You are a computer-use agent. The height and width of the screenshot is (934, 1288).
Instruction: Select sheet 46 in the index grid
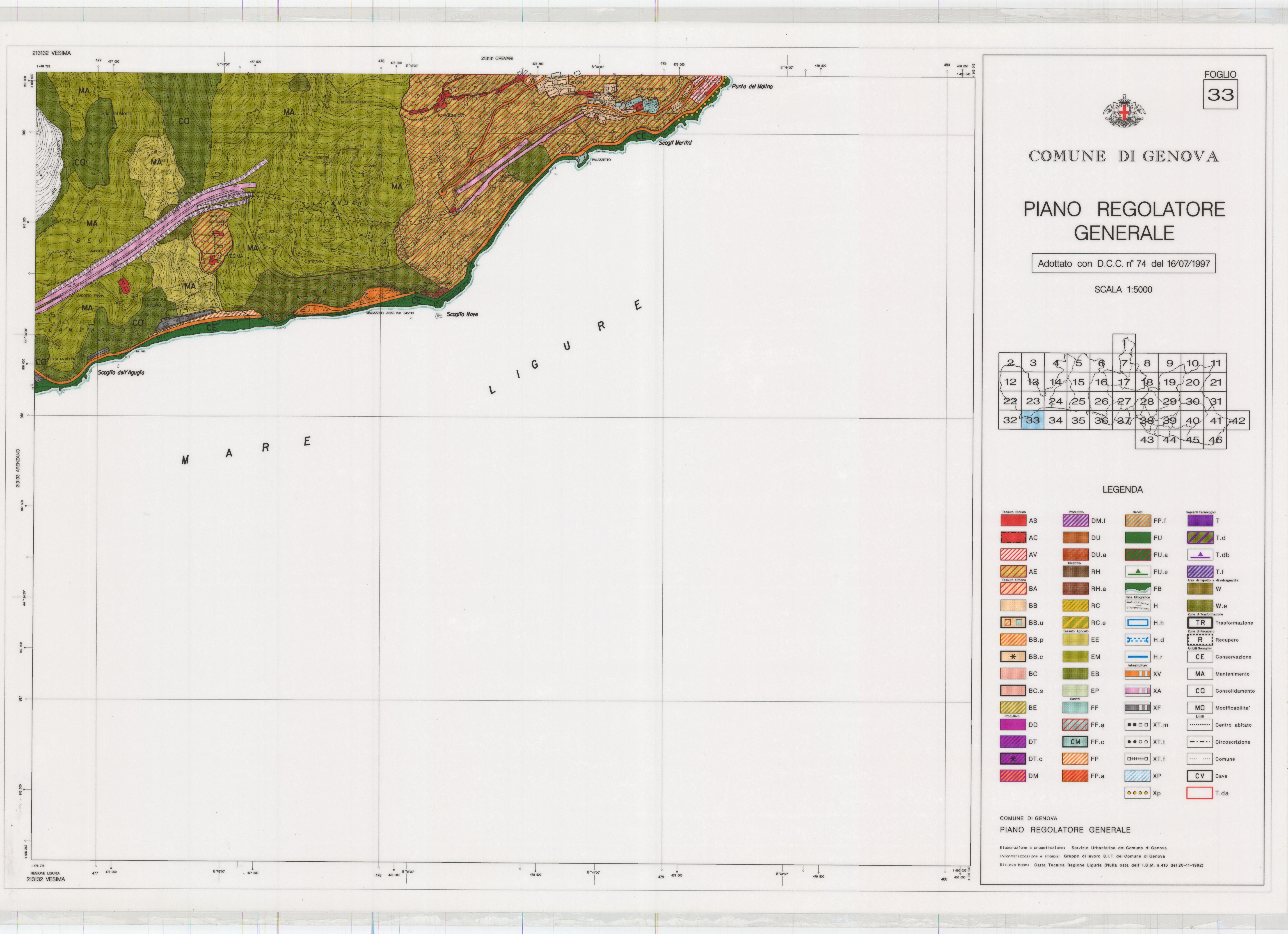[1215, 439]
